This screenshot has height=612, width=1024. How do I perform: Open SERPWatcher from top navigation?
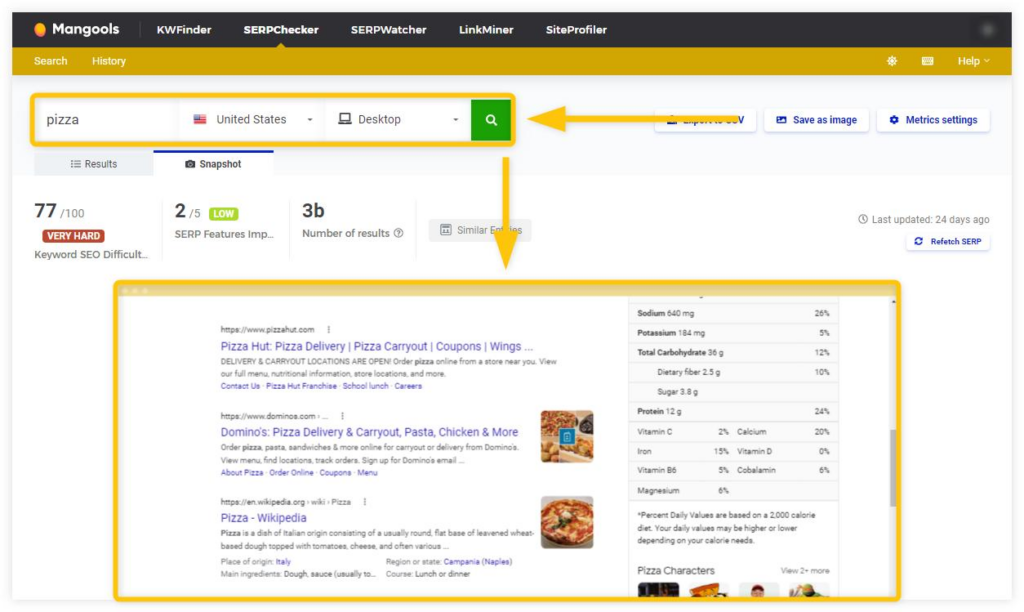click(388, 29)
